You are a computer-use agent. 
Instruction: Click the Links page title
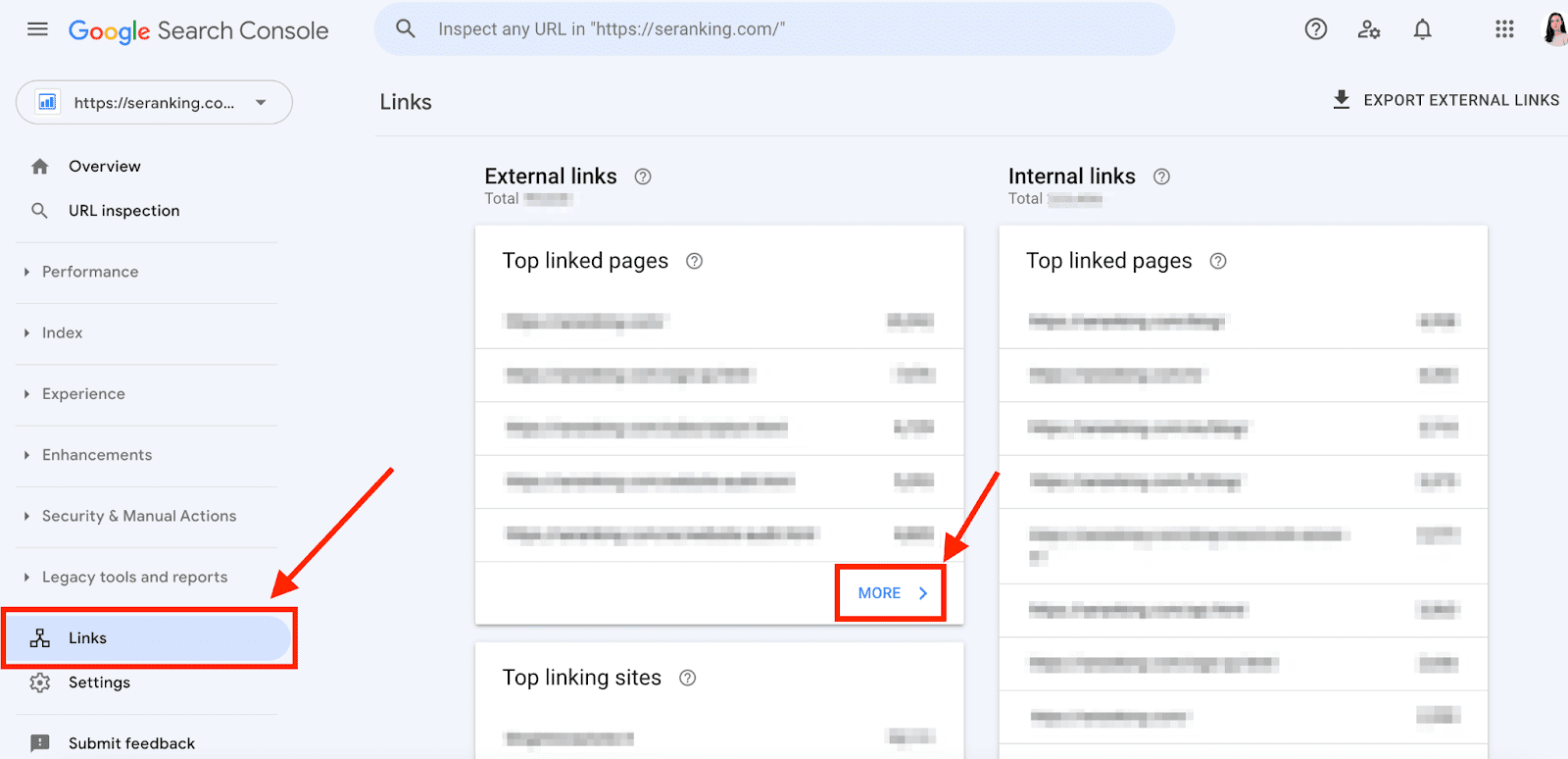(406, 102)
